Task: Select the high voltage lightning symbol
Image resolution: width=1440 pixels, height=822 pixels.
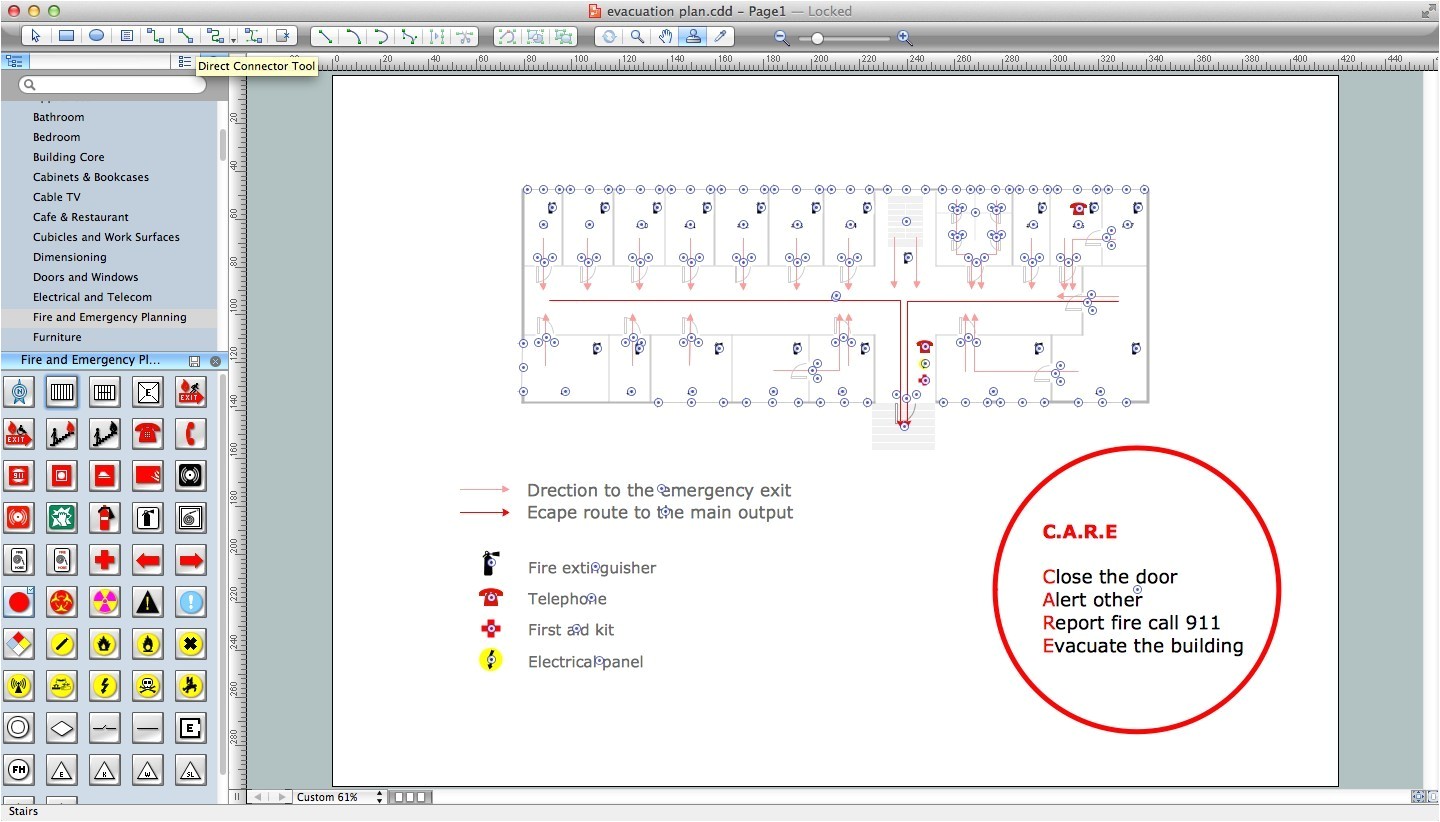Action: click(x=105, y=686)
